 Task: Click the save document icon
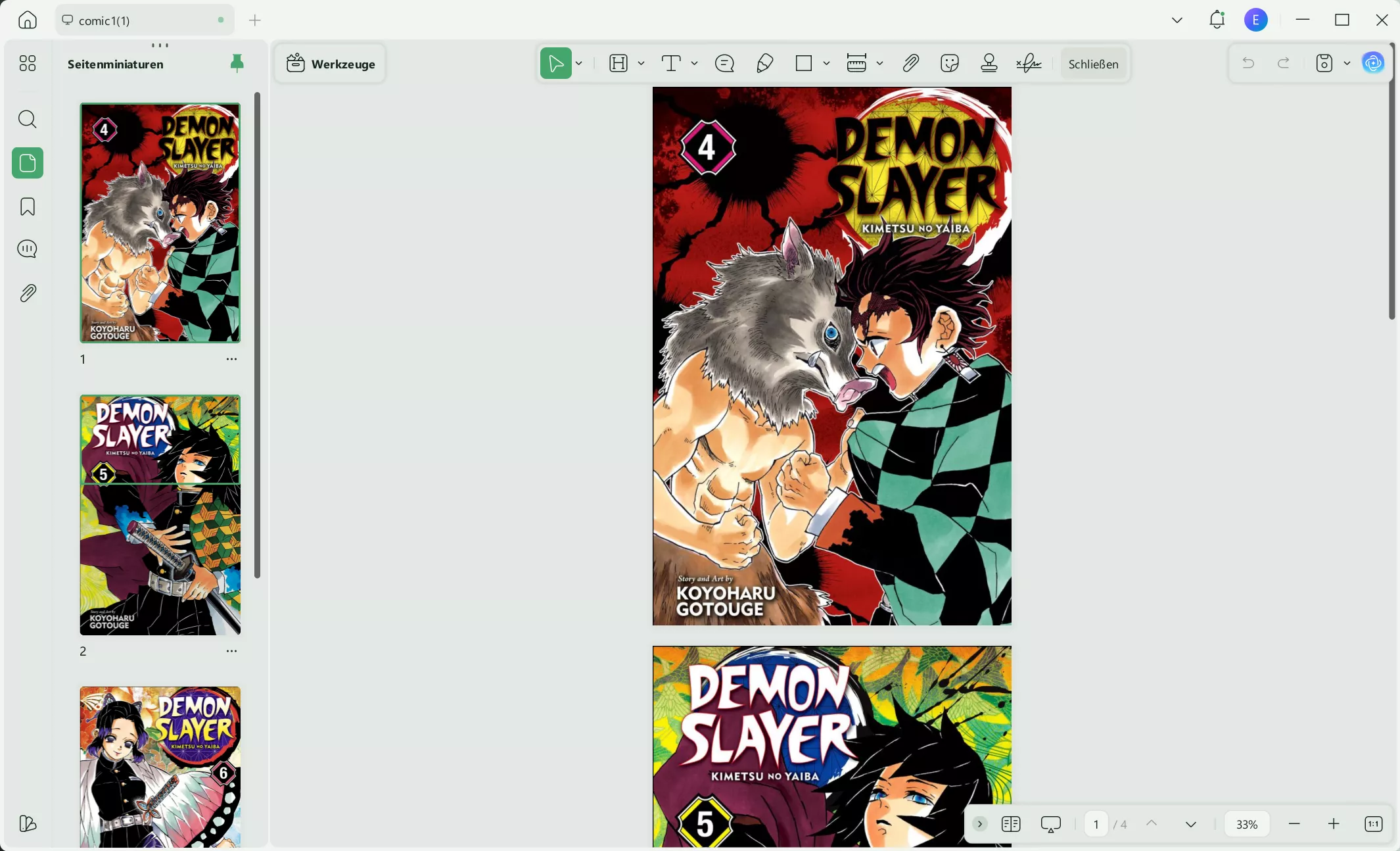pyautogui.click(x=1324, y=63)
